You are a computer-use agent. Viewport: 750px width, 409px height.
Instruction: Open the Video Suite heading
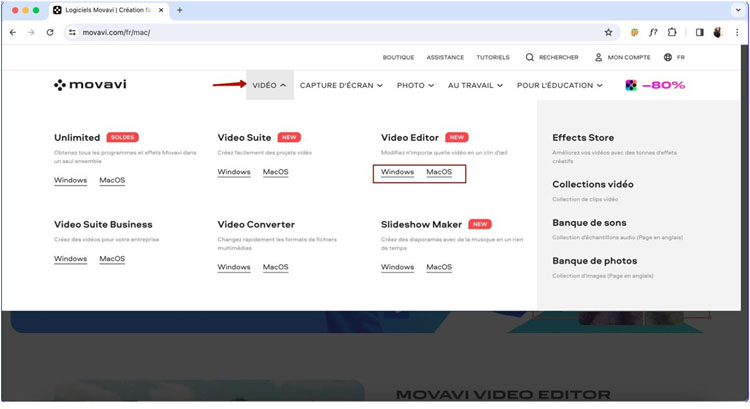point(244,138)
